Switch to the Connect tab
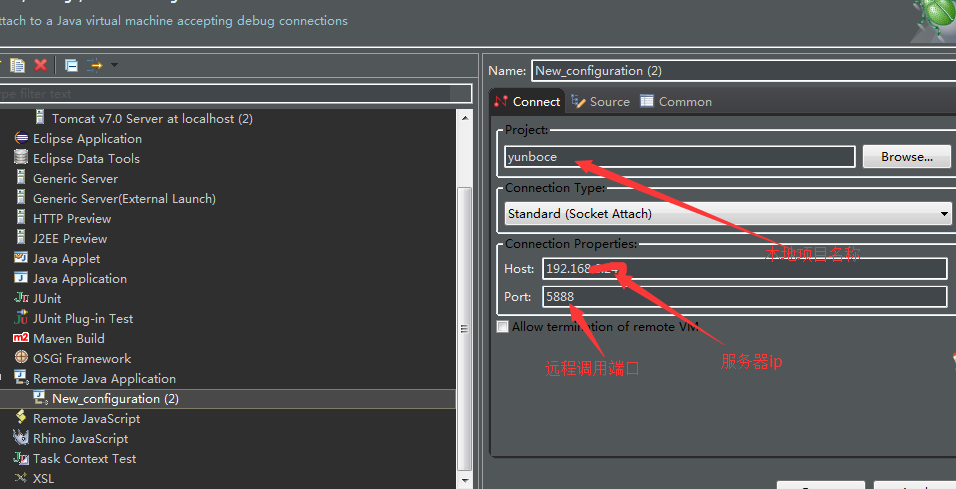The image size is (956, 489). click(x=528, y=102)
